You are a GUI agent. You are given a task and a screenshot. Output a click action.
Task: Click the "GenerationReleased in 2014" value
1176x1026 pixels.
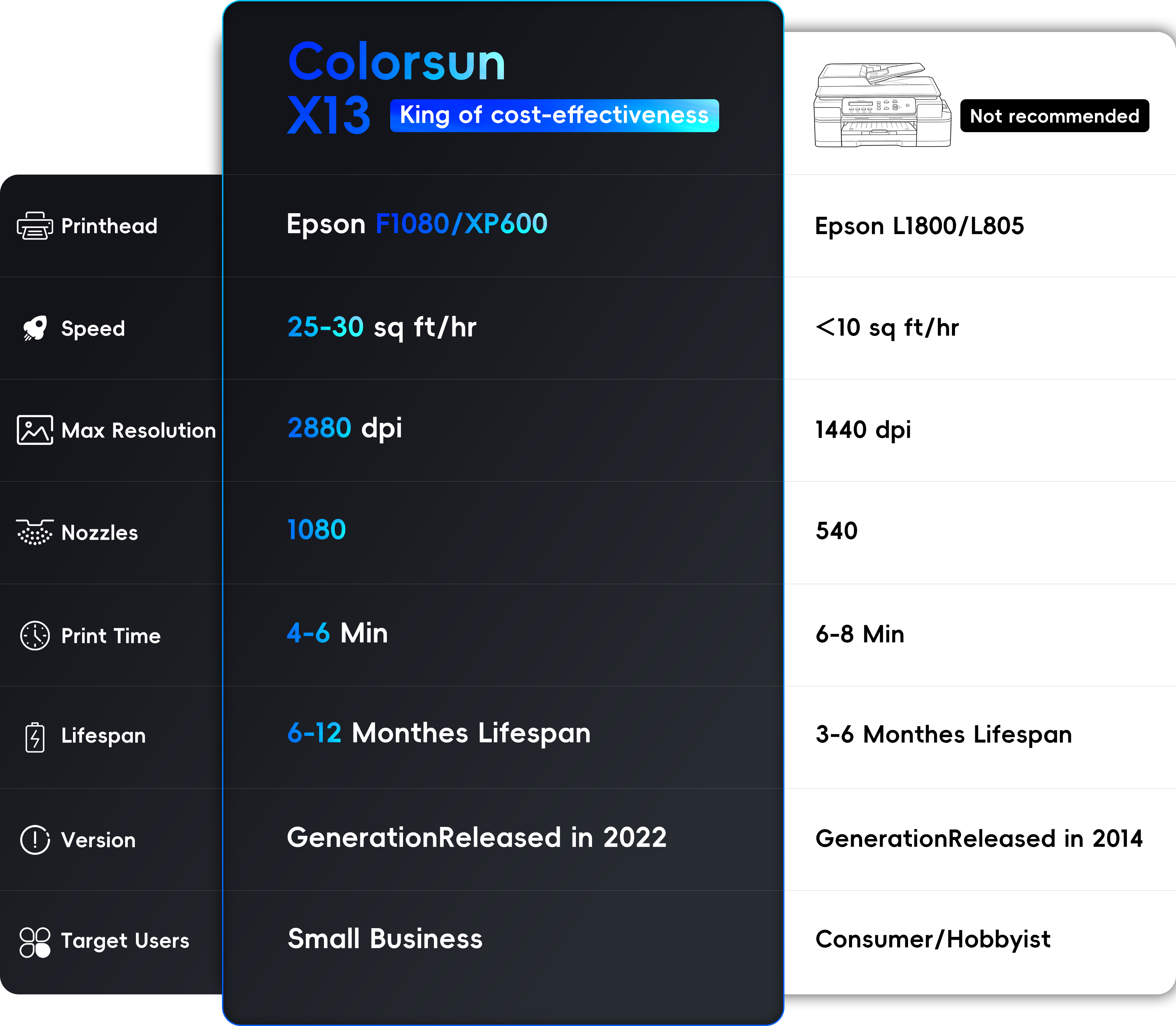click(979, 839)
